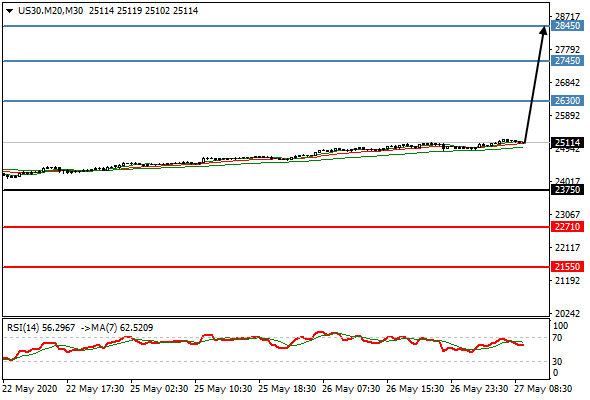Click the blue horizontal line at 27450
This screenshot has width=590, height=400.
point(276,61)
